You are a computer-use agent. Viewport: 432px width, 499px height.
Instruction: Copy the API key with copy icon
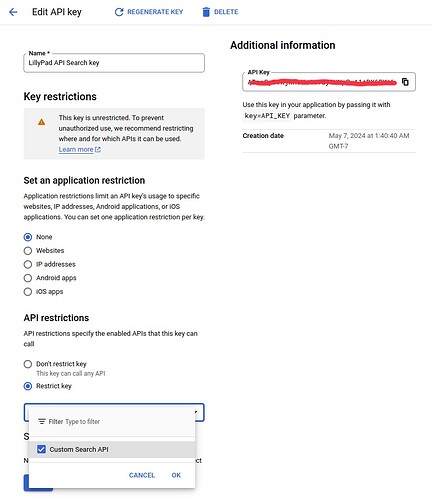tap(405, 82)
